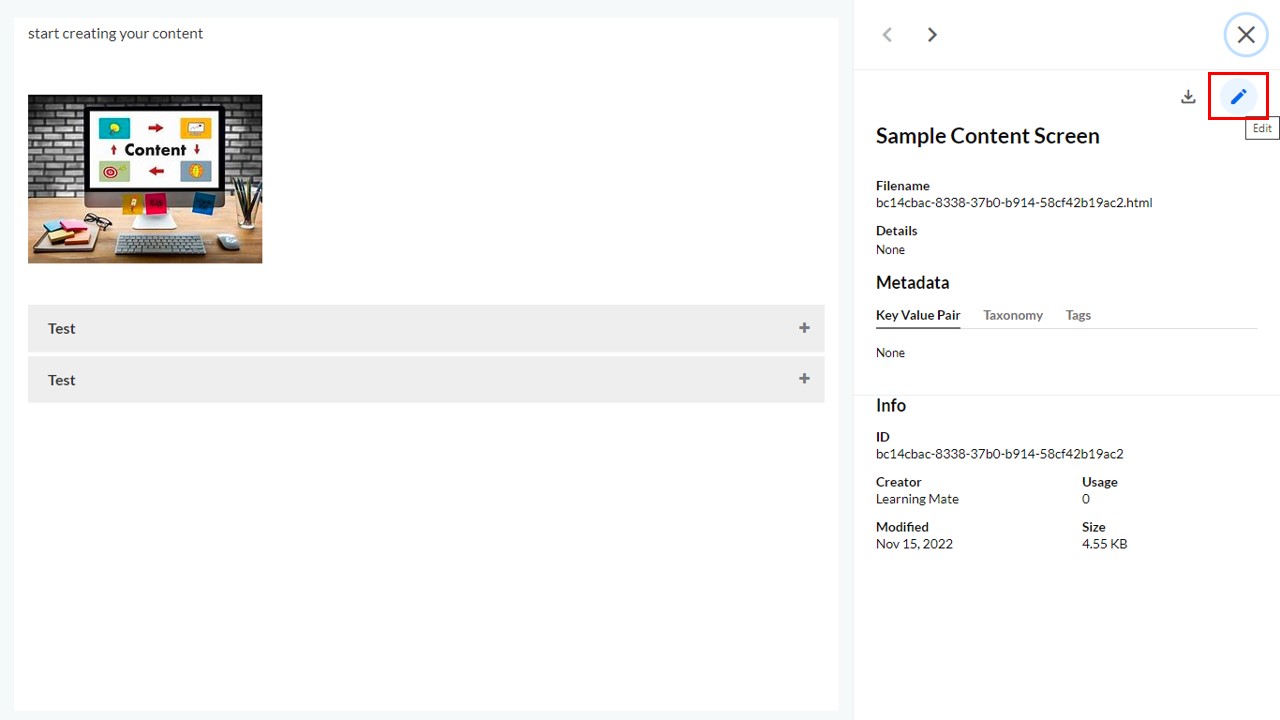The height and width of the screenshot is (720, 1280).
Task: Click the Metadata section heading
Action: [x=913, y=283]
